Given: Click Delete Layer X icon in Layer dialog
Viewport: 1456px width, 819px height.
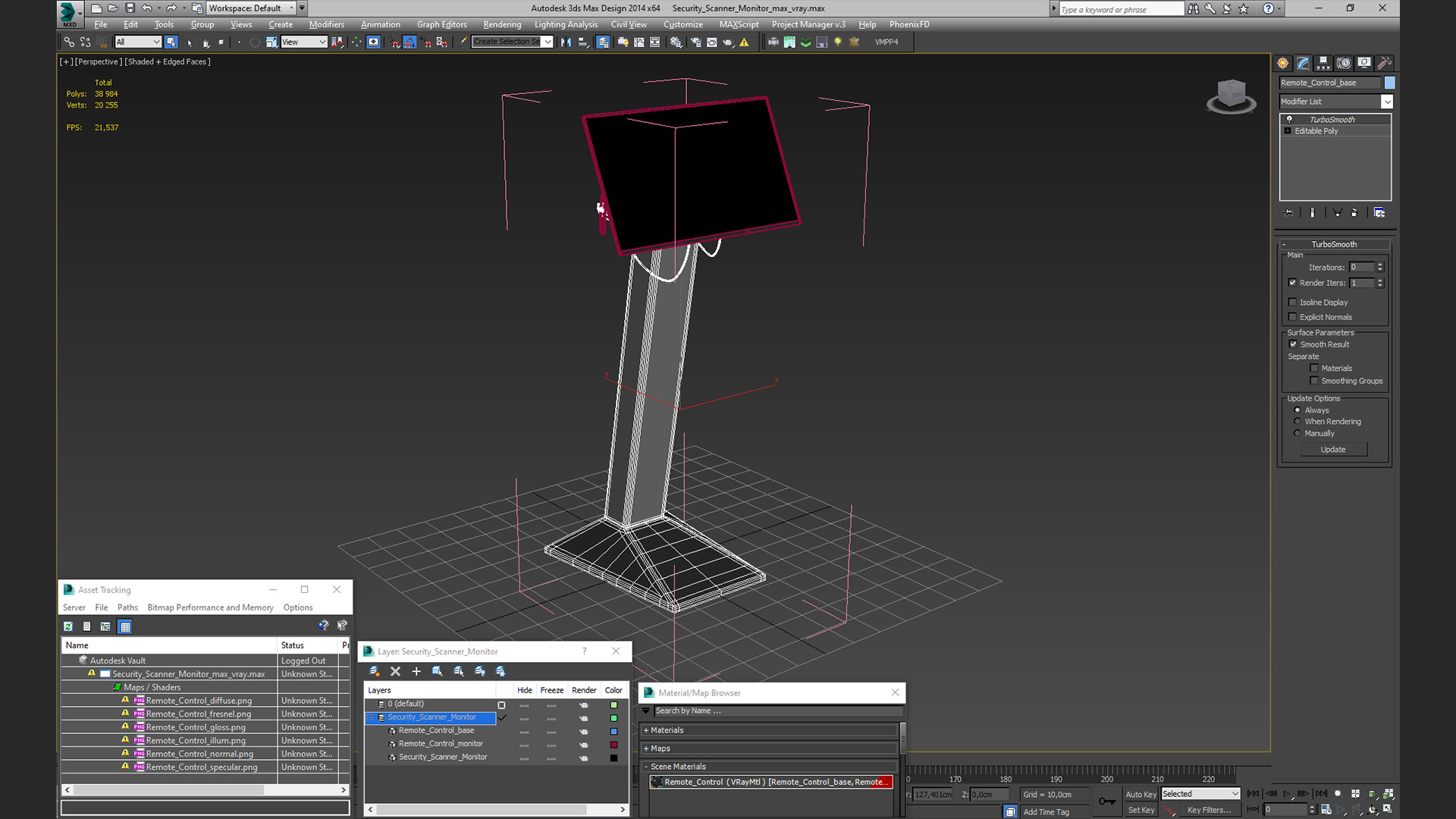Looking at the screenshot, I should click(395, 671).
